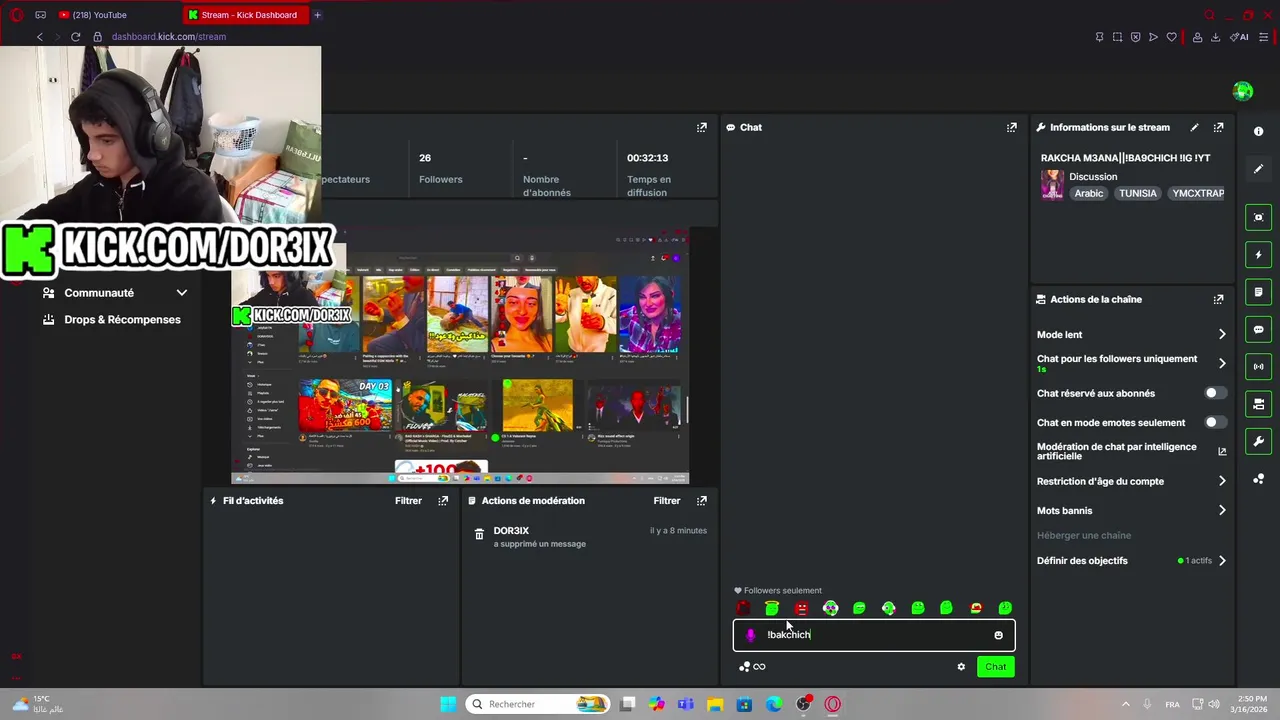The width and height of the screenshot is (1280, 720).
Task: Click the Rechercher taskbar search box
Action: pyautogui.click(x=539, y=704)
